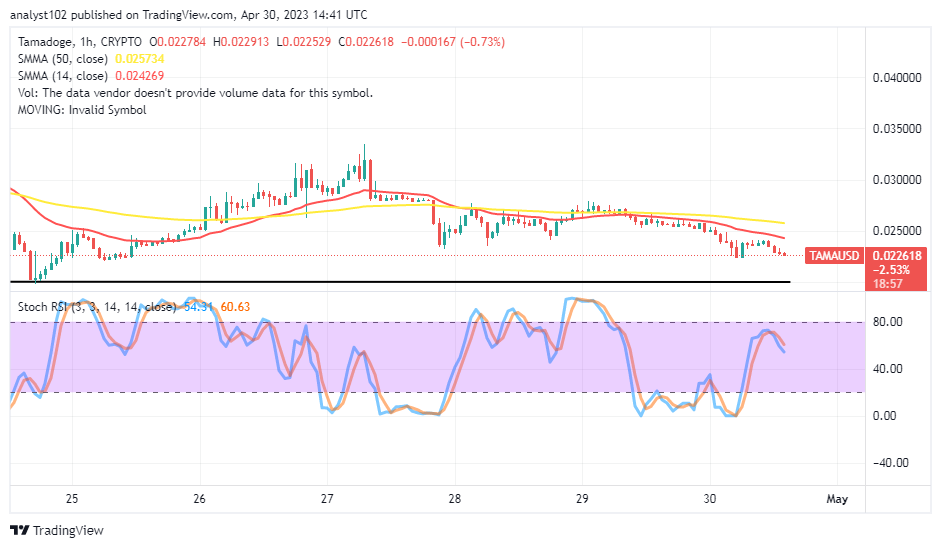
Task: Click the 80.00 Stoch RSI axis label
Action: tap(888, 322)
